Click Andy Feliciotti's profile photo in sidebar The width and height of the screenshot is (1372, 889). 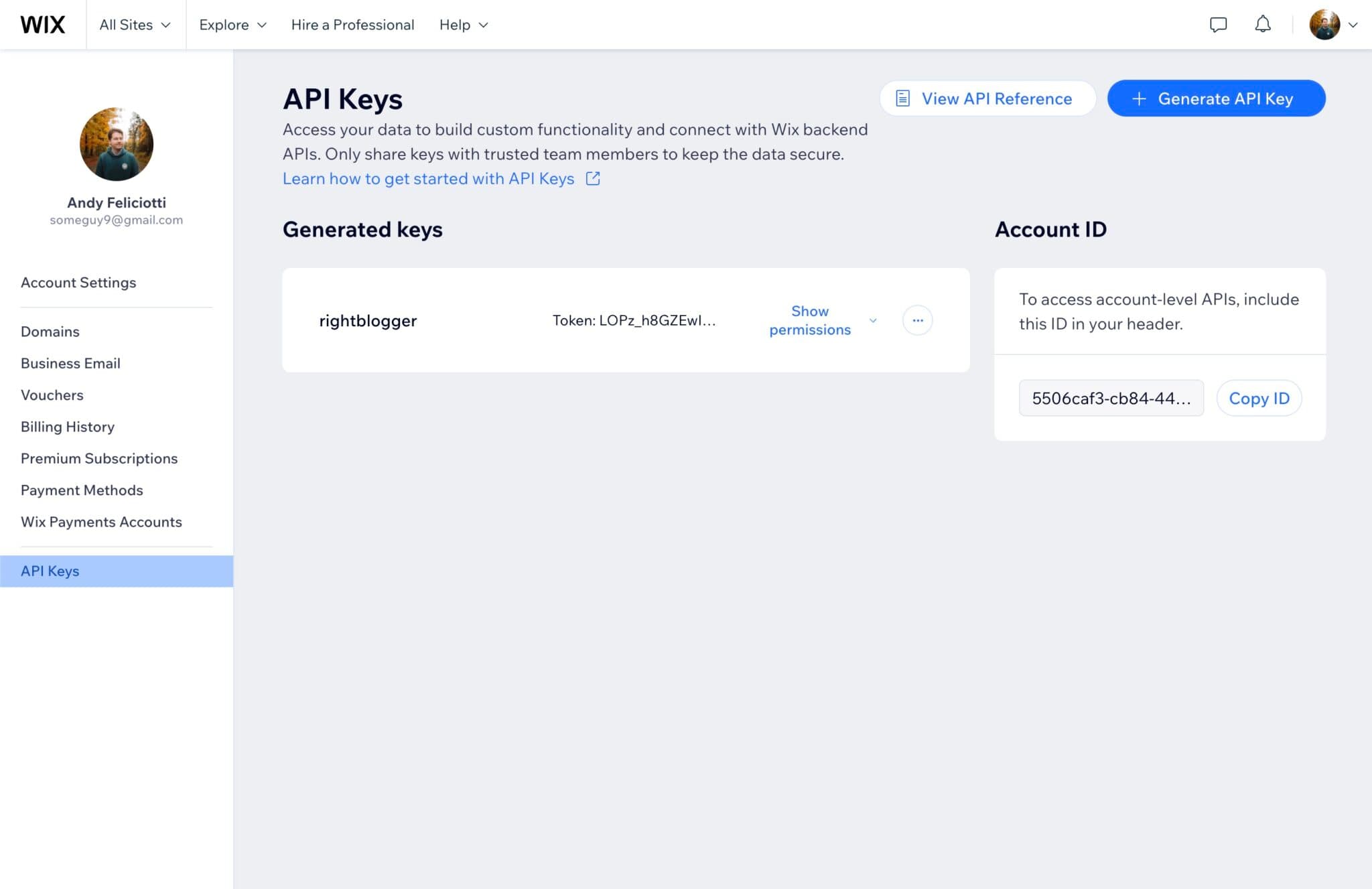click(x=116, y=144)
